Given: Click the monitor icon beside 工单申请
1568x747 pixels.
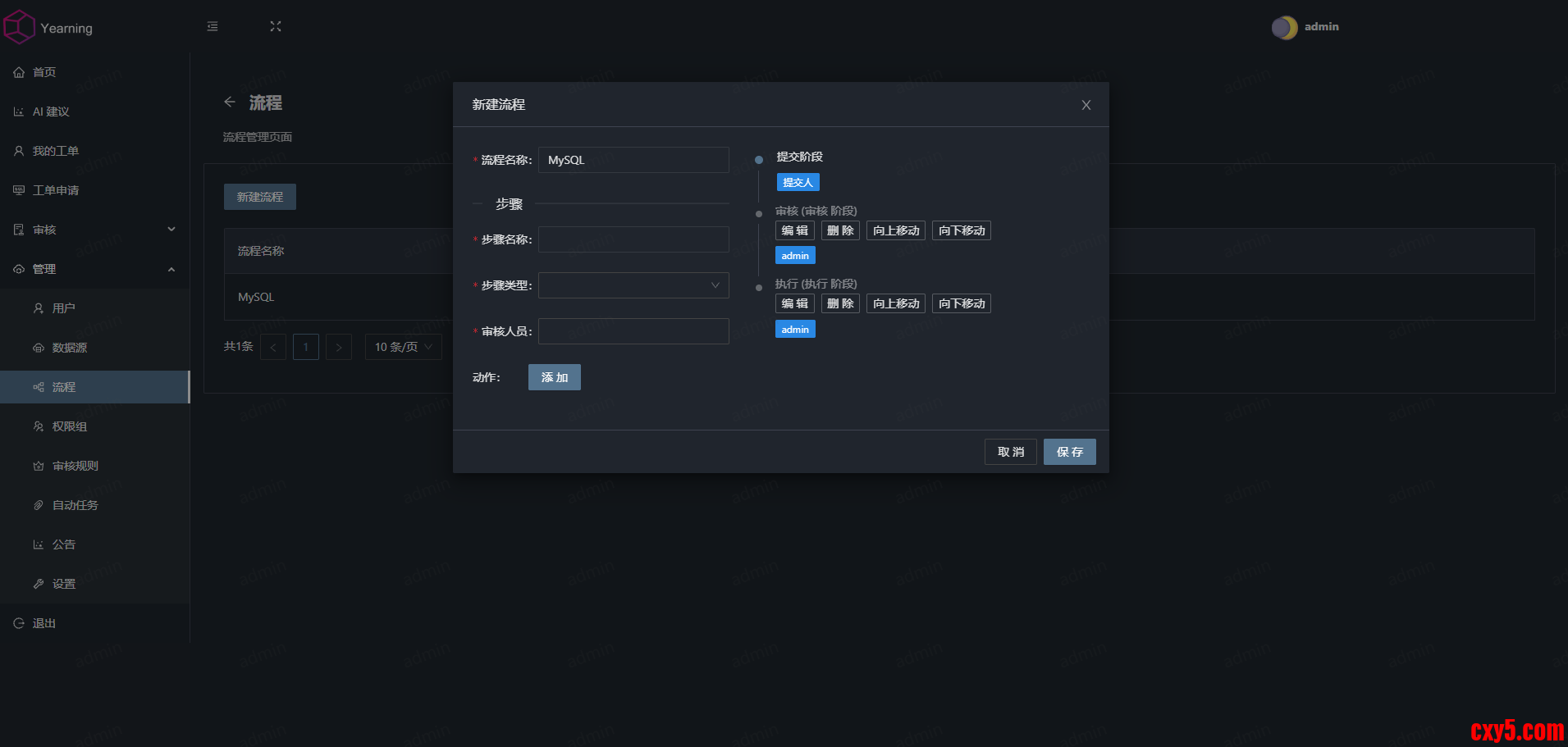Looking at the screenshot, I should click(19, 190).
